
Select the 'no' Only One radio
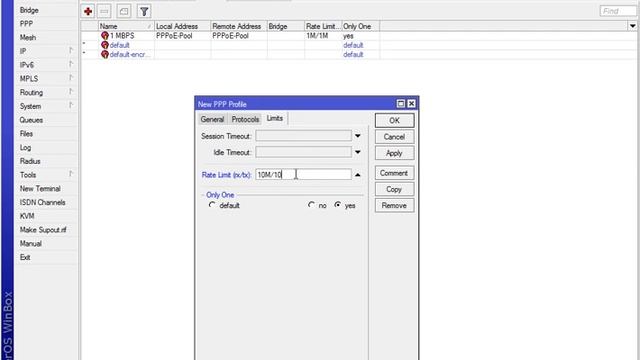click(311, 205)
